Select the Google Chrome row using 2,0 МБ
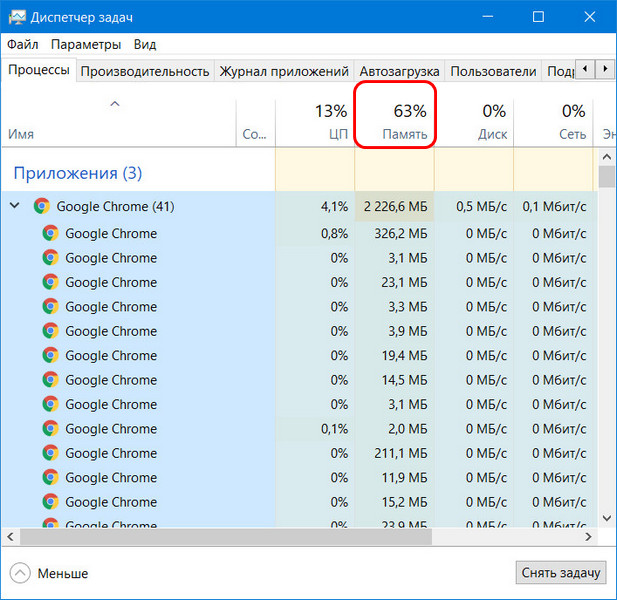Image resolution: width=617 pixels, height=600 pixels. [299, 428]
